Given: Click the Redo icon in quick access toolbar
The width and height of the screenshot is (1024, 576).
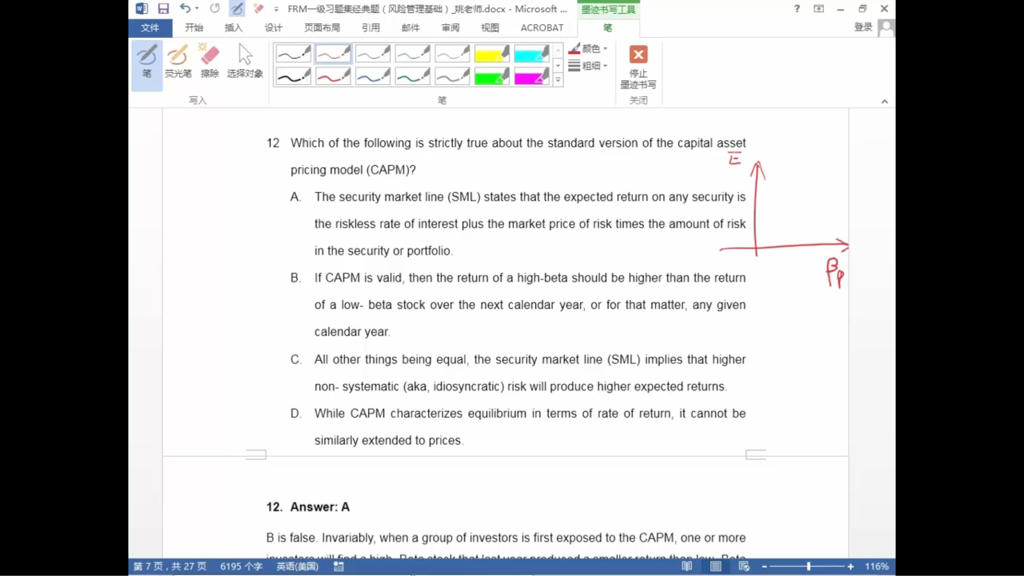Looking at the screenshot, I should [x=215, y=8].
